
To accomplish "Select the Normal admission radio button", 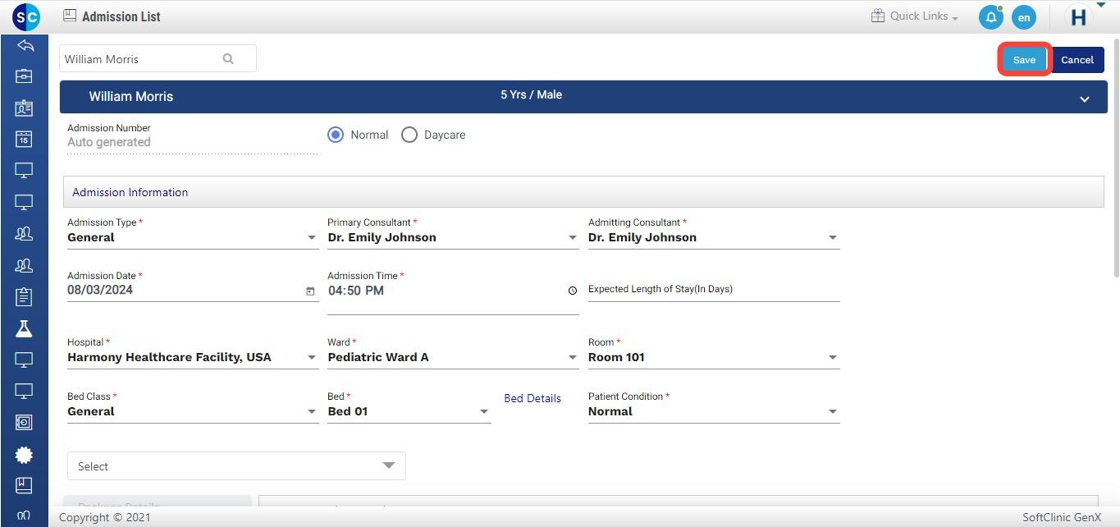I will pos(336,135).
